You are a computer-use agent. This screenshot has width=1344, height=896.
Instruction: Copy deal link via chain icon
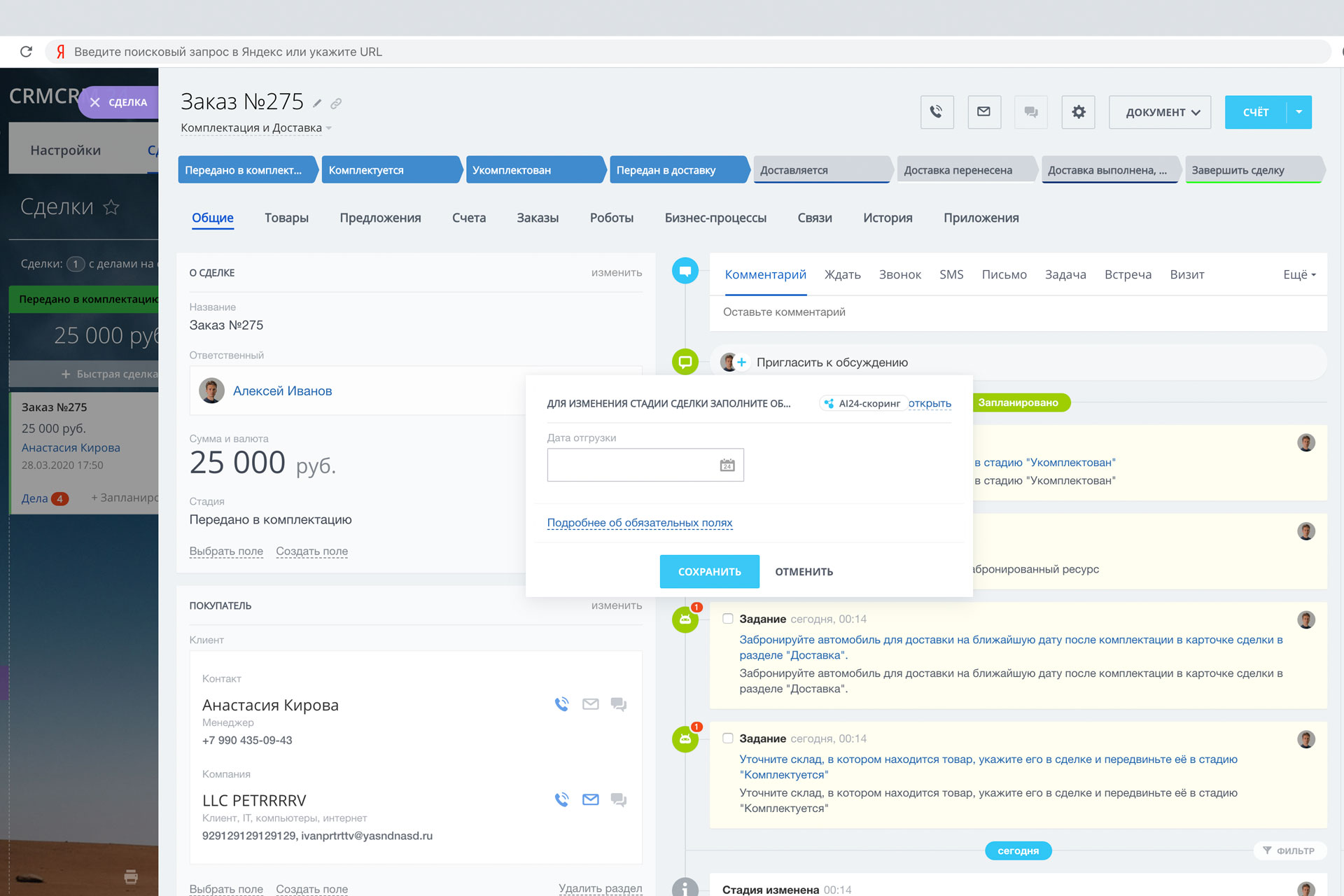pos(336,104)
